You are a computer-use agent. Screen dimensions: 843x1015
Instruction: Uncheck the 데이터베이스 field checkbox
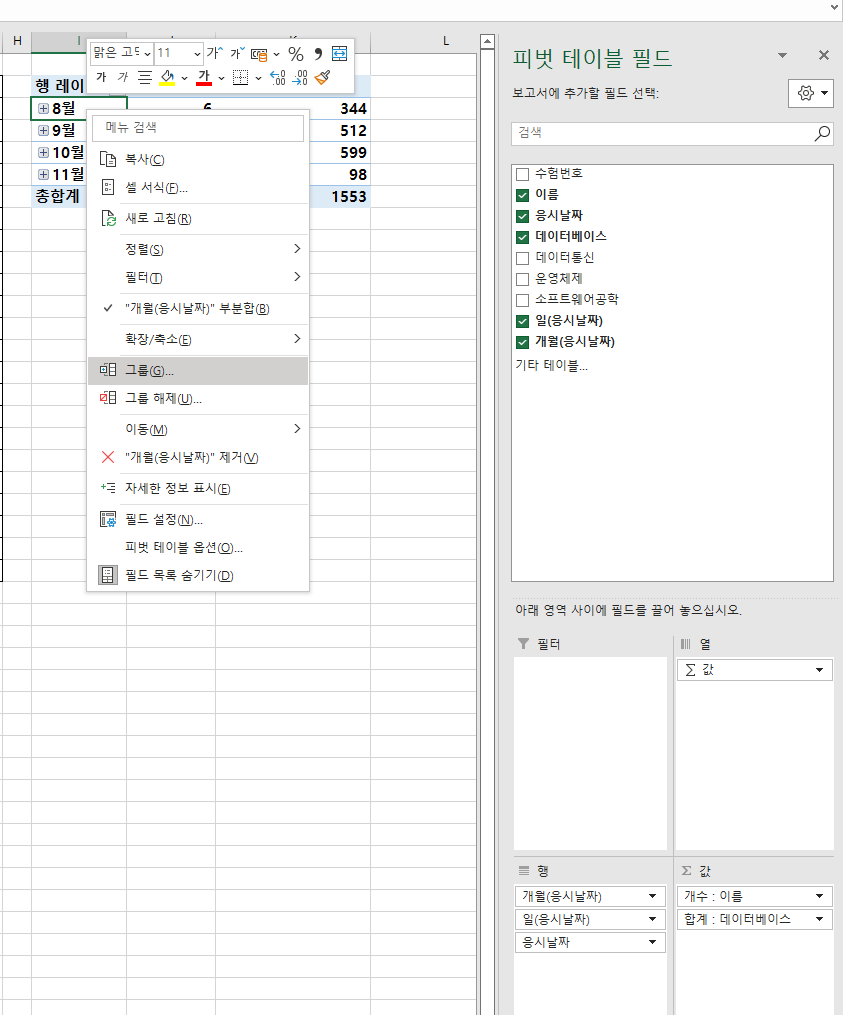(x=522, y=237)
